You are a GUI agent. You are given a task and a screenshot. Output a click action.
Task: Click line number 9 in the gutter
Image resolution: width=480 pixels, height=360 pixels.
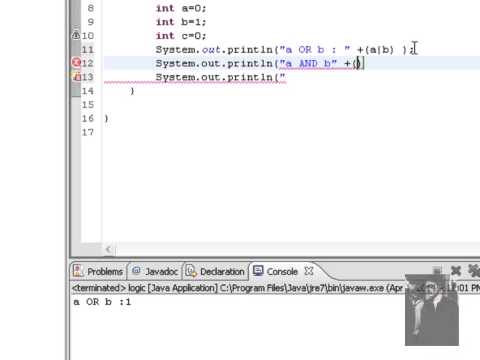point(90,22)
